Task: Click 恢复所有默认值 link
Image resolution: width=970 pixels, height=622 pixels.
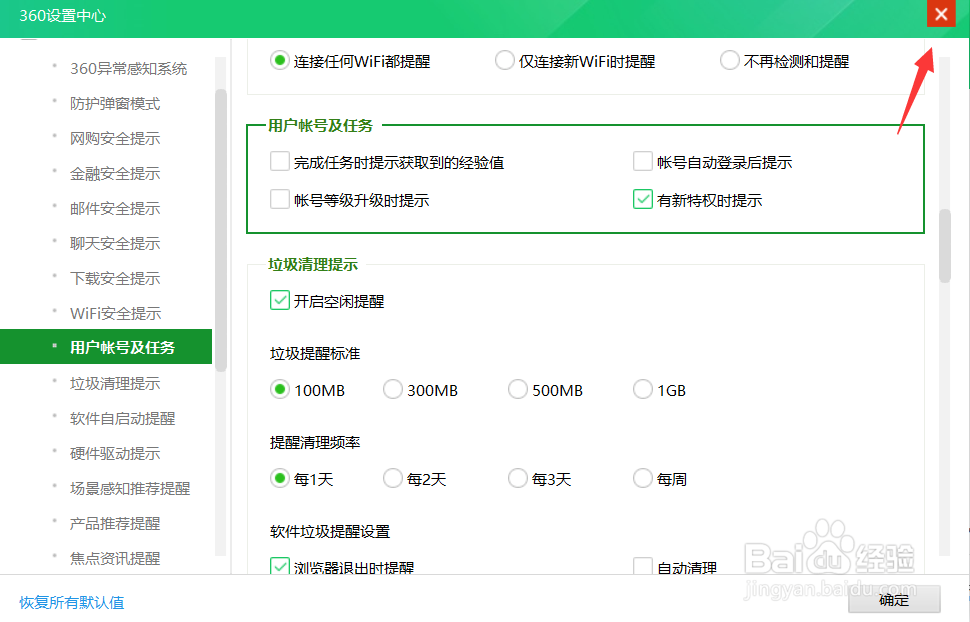Action: pyautogui.click(x=72, y=602)
